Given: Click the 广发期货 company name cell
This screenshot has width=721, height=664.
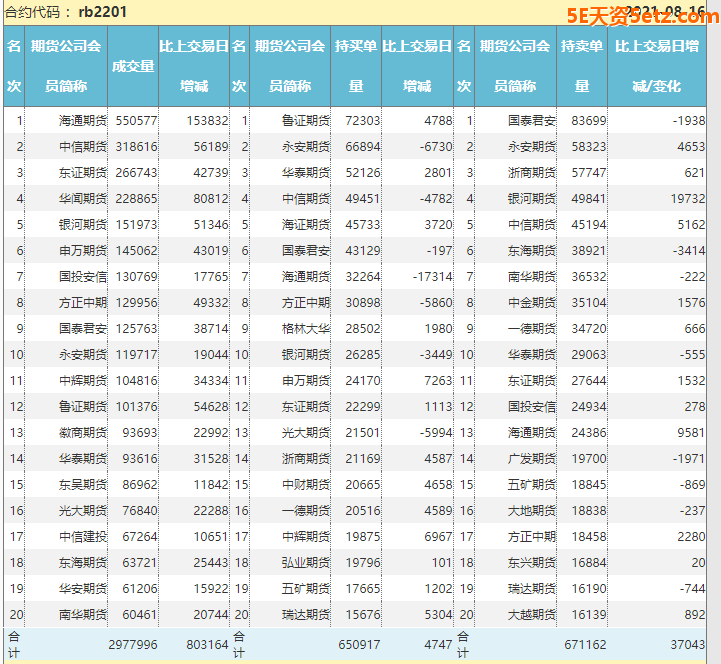Looking at the screenshot, I should coord(531,458).
